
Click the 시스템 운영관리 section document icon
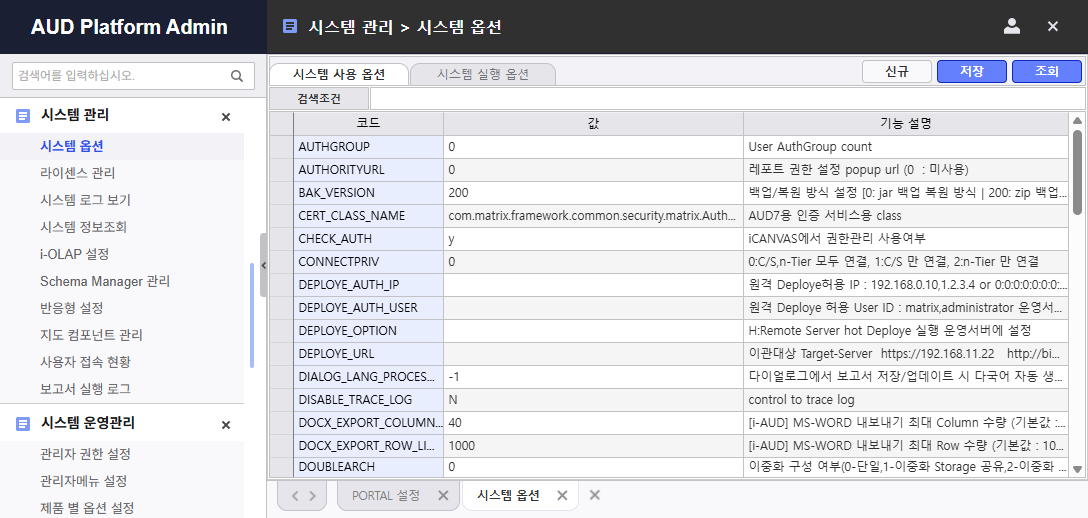tap(23, 424)
